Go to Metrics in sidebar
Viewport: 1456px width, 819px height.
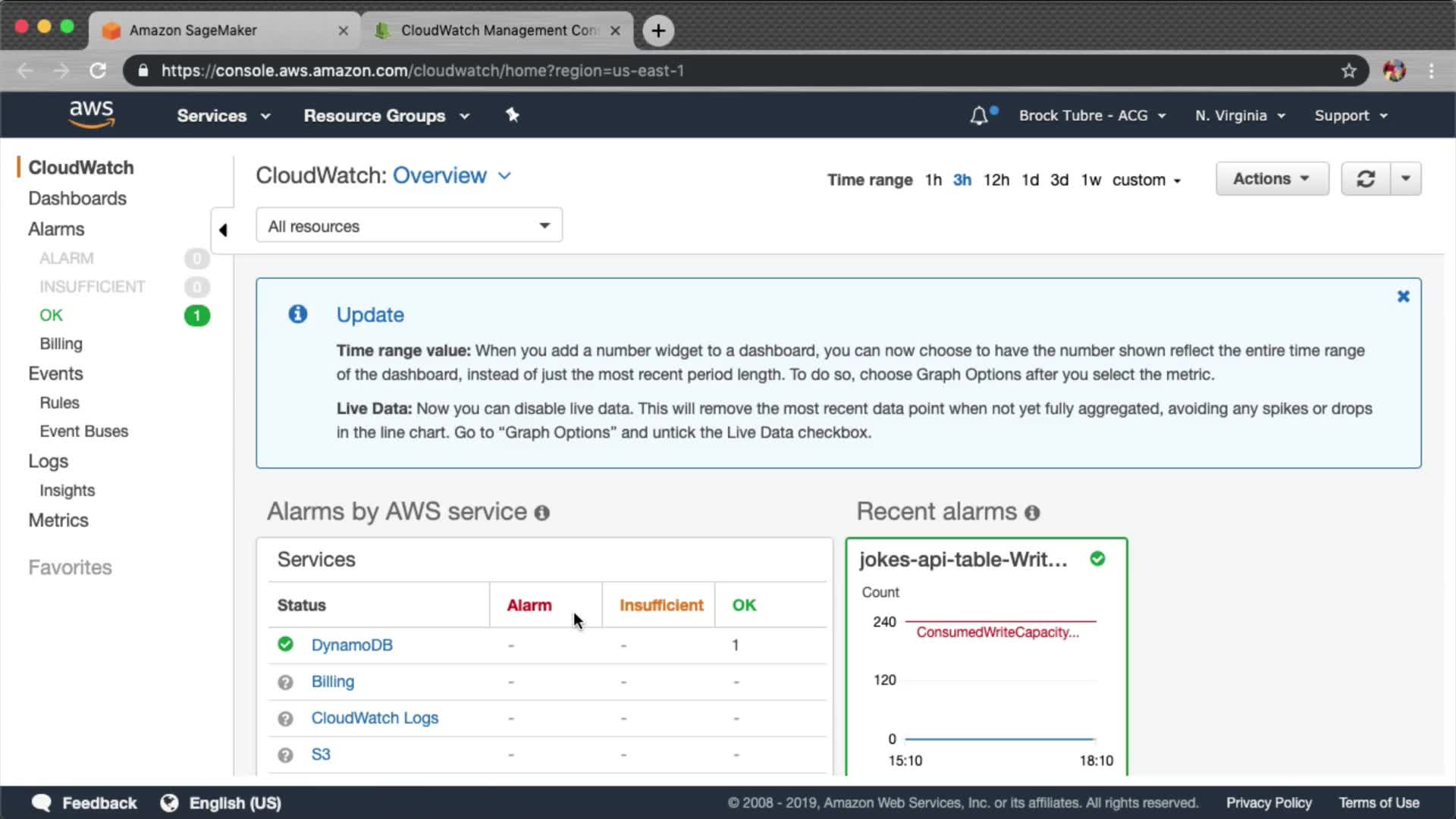click(x=58, y=520)
